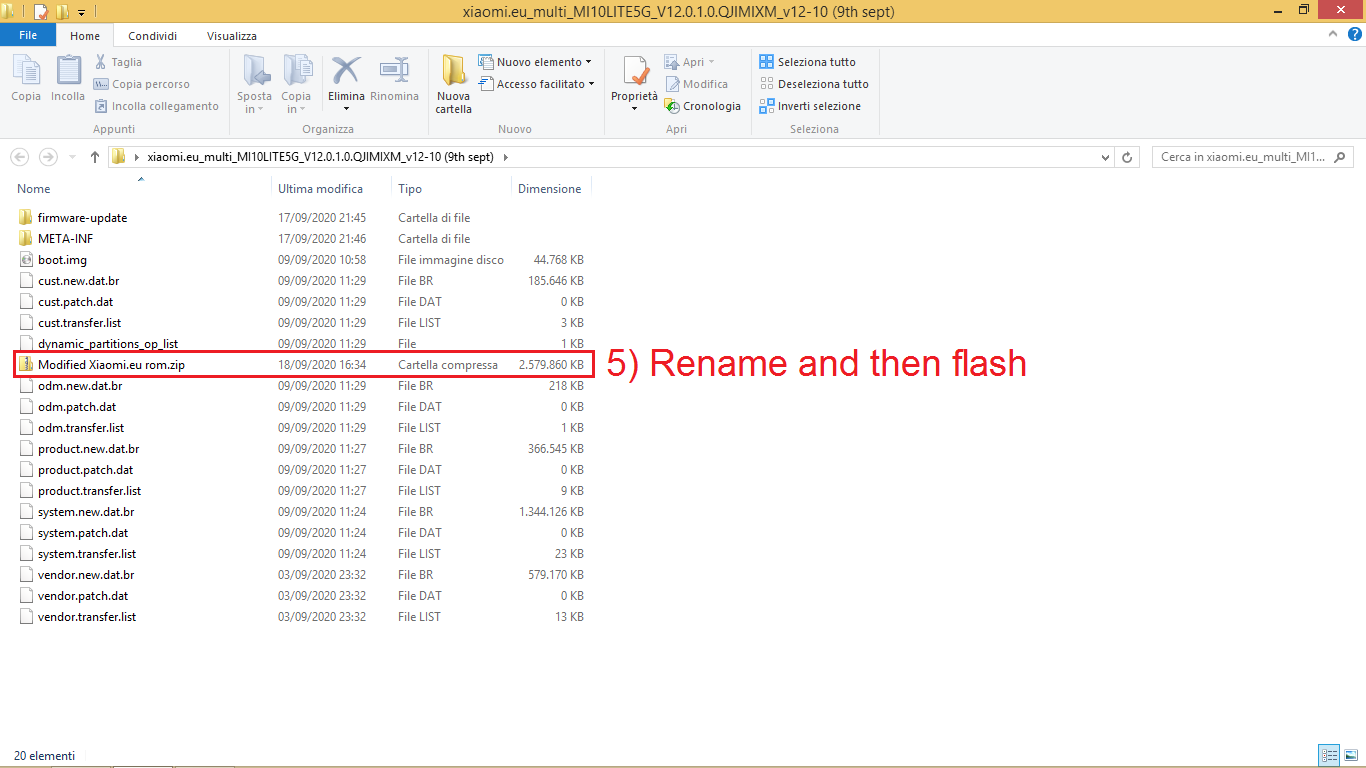The height and width of the screenshot is (768, 1366).
Task: Expand the address bar history dropdown
Action: [x=1105, y=157]
